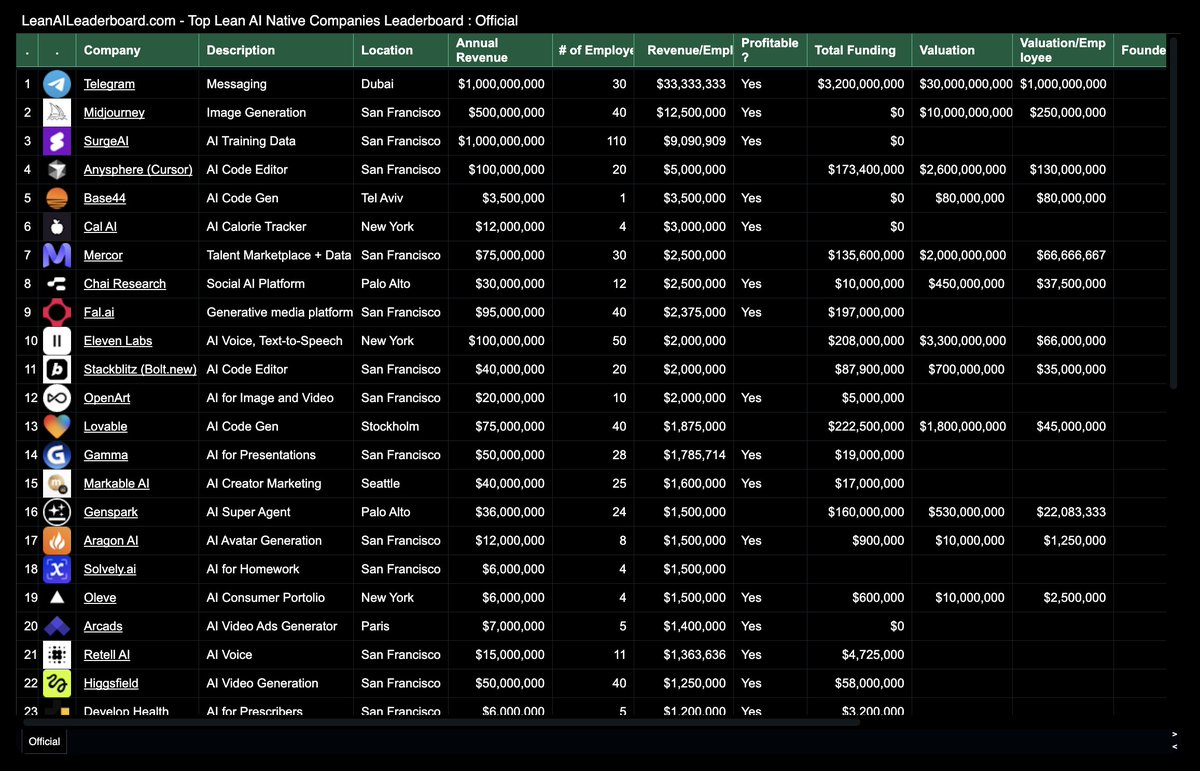The width and height of the screenshot is (1200, 771).
Task: Click the Valuation/Employee column header
Action: (1062, 50)
